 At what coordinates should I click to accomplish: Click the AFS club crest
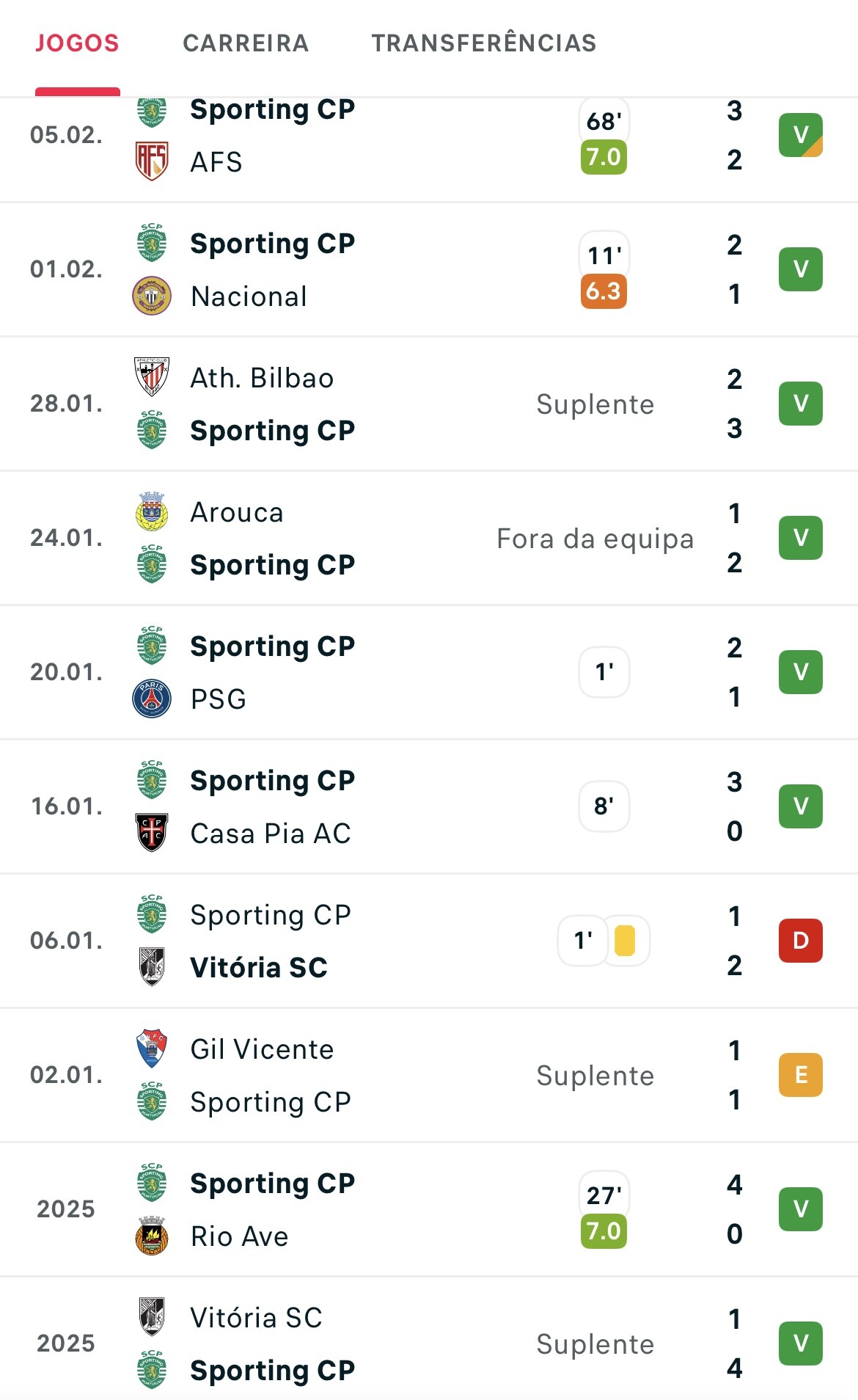tap(152, 161)
